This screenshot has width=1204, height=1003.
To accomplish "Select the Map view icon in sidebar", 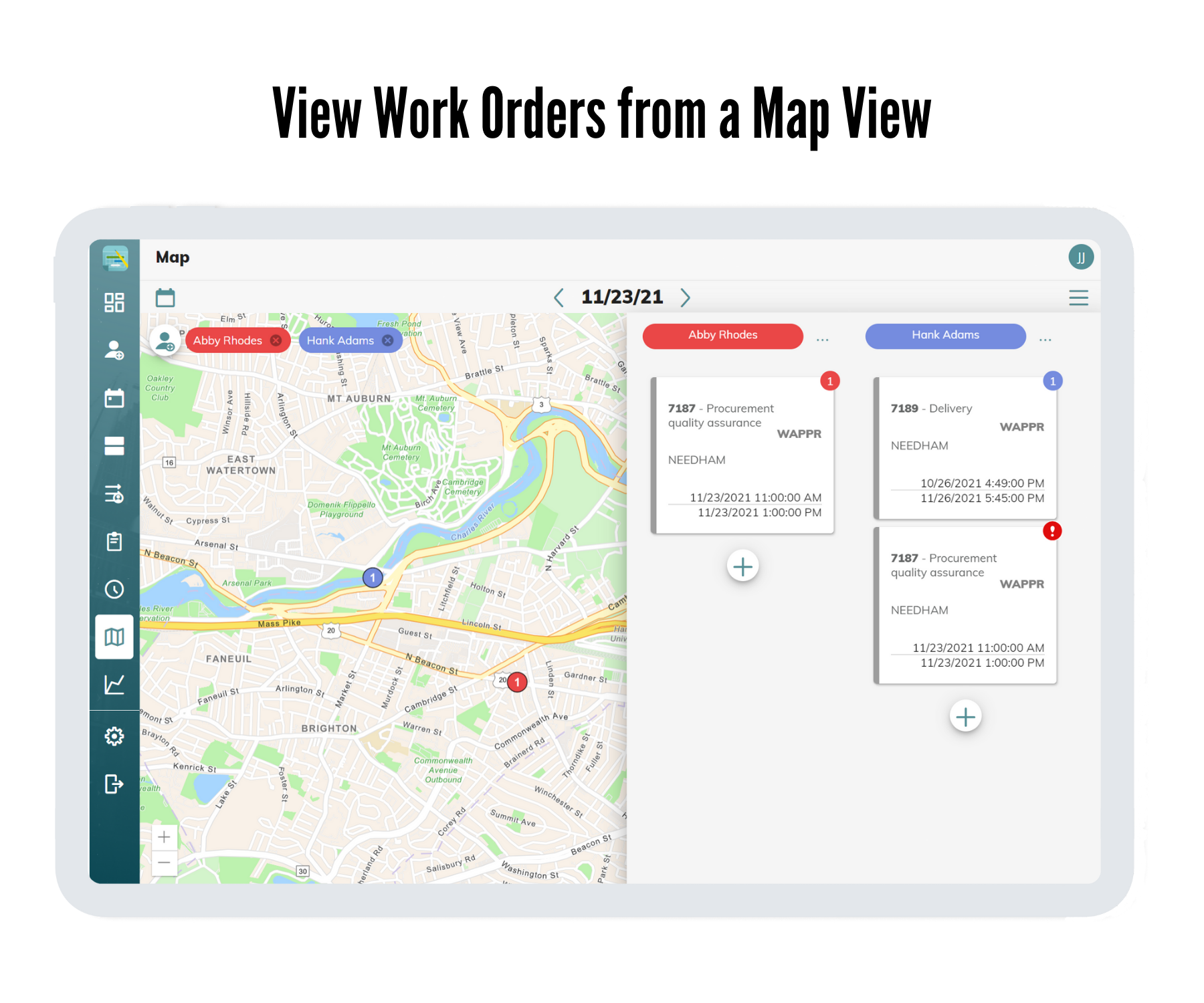I will tap(114, 637).
